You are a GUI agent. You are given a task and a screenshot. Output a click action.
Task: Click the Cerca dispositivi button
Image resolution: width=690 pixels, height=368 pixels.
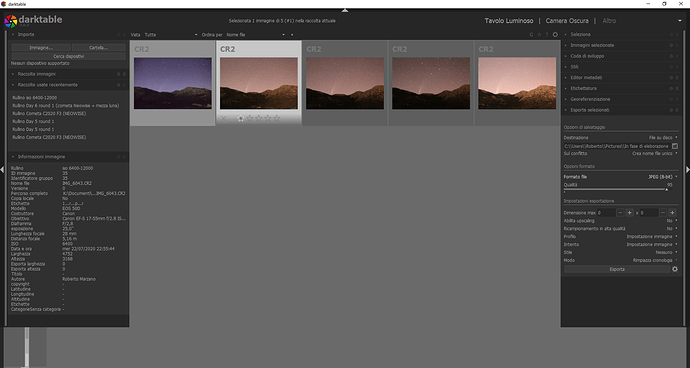click(x=69, y=56)
